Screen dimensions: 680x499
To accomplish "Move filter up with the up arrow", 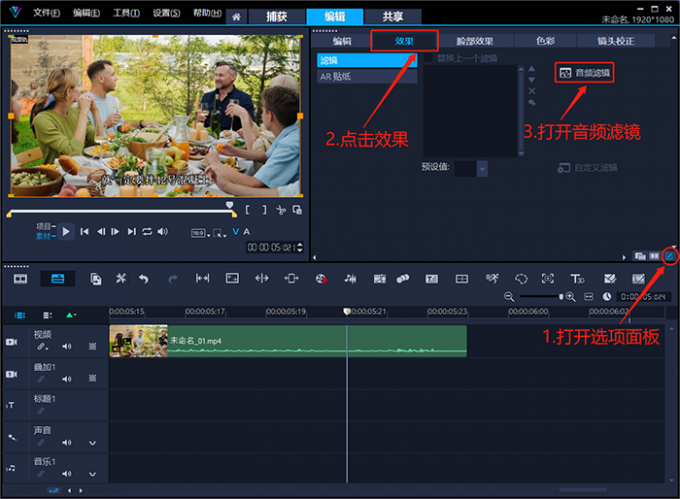I will (532, 68).
